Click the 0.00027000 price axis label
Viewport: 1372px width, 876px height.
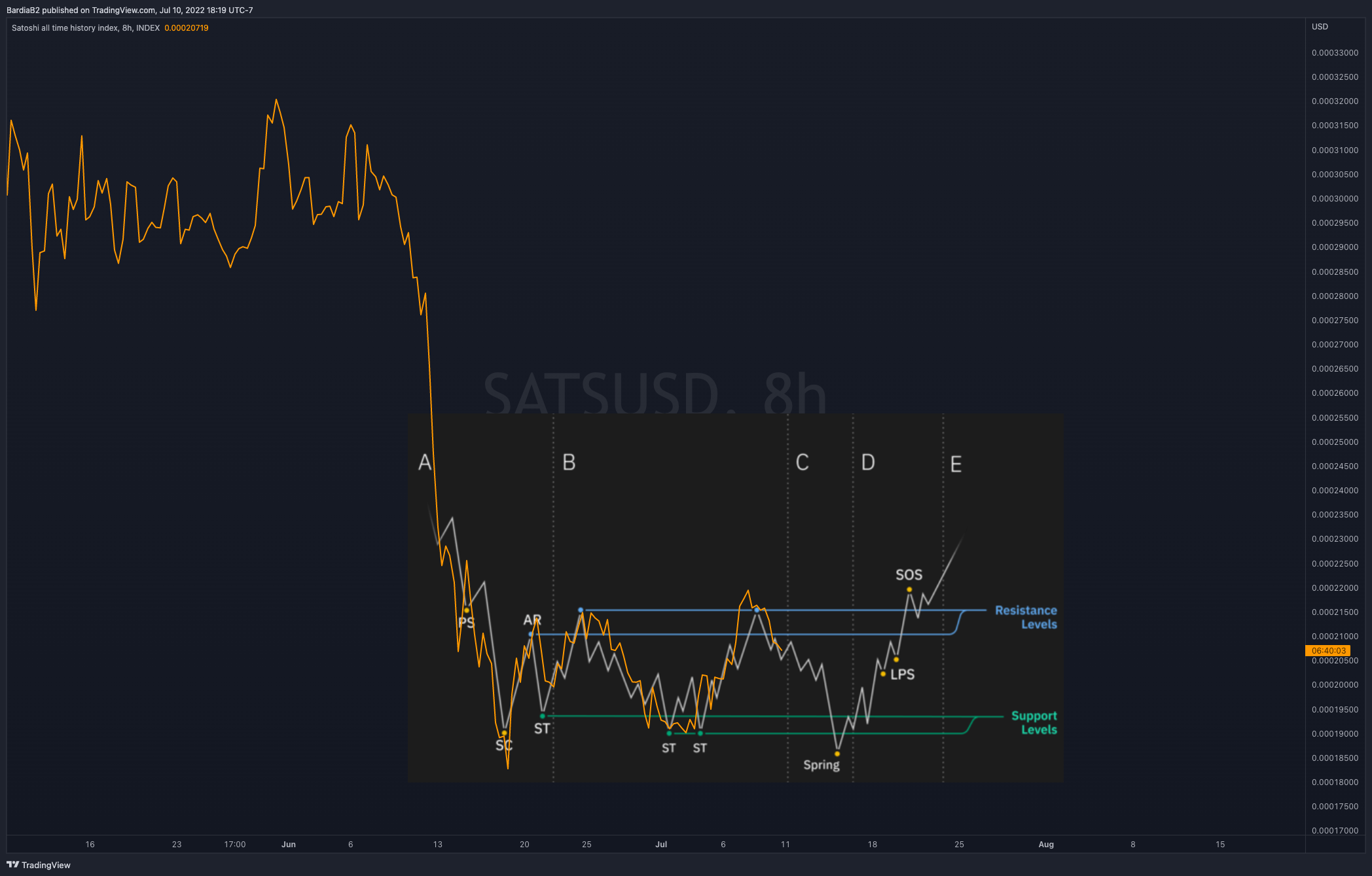pos(1335,345)
